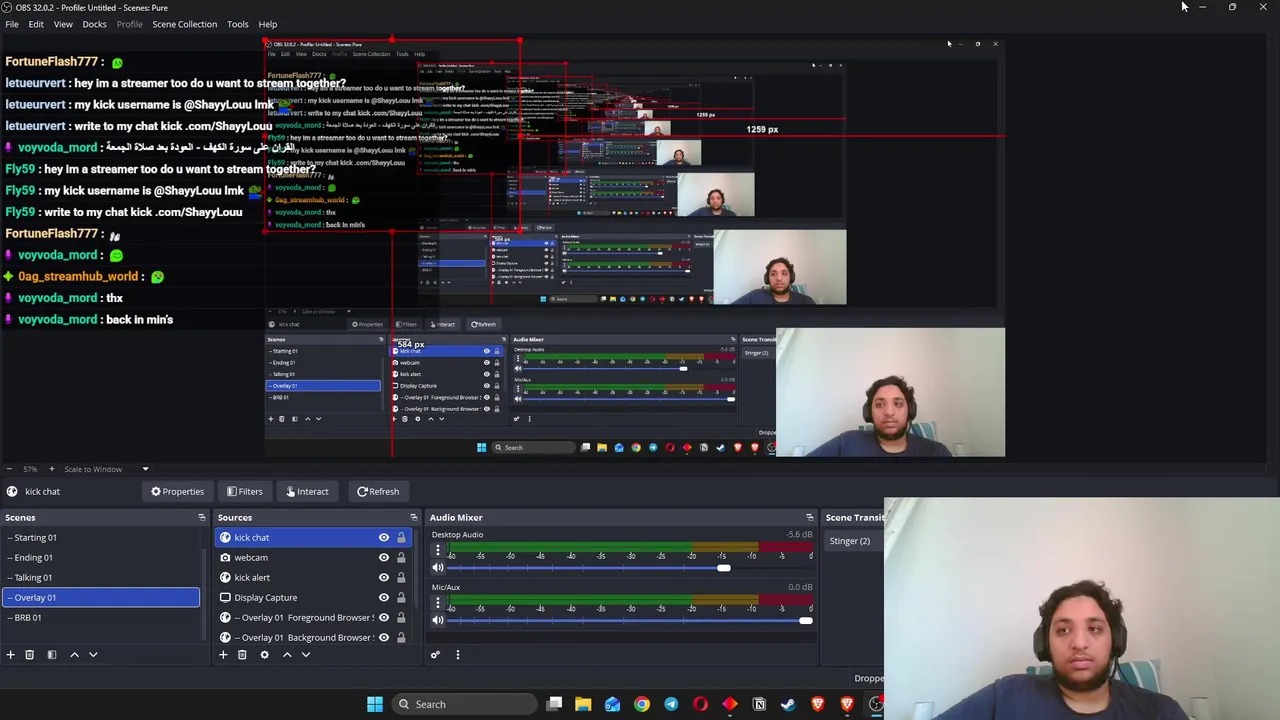Hide the webcam source
This screenshot has height=720, width=1280.
coord(383,558)
